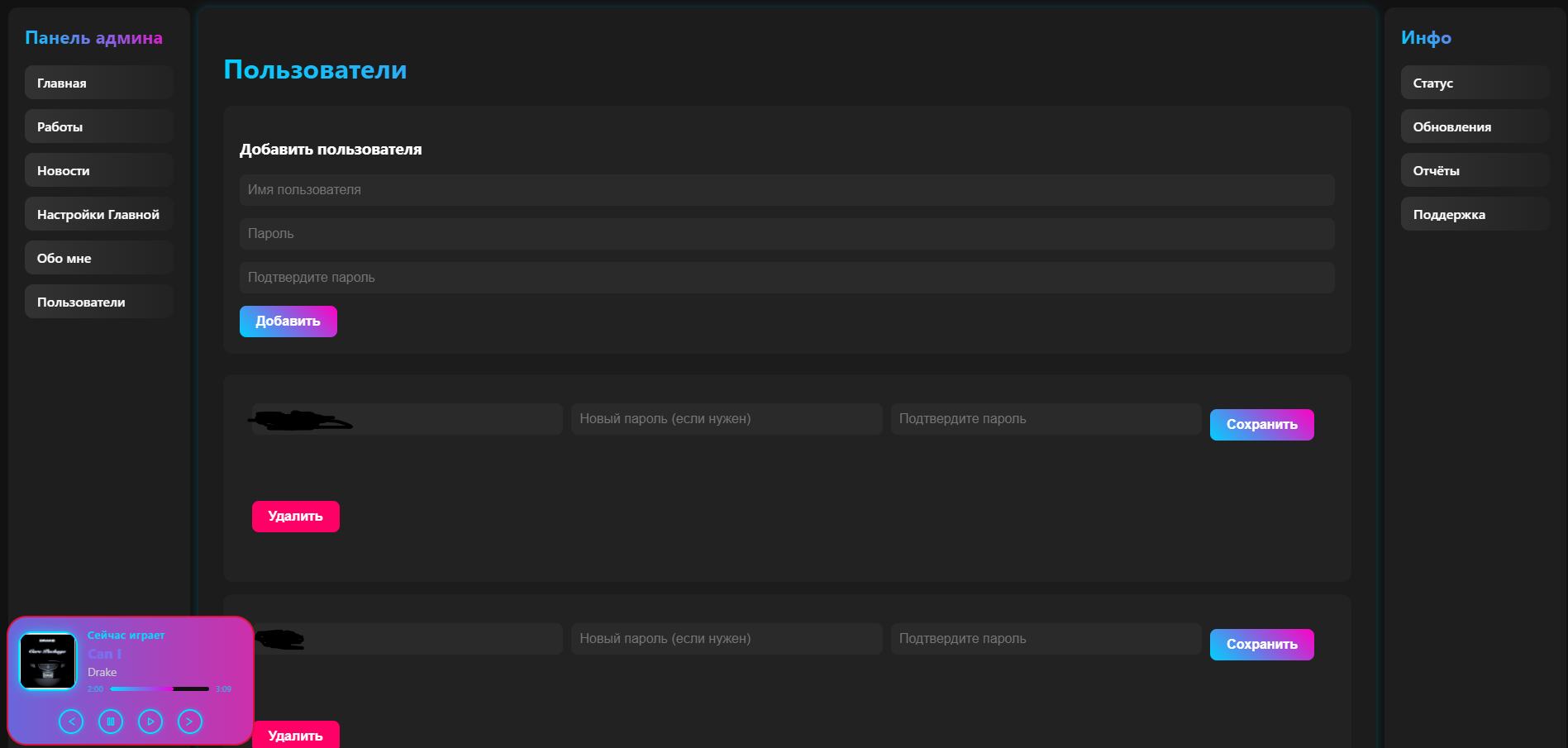Image resolution: width=1568 pixels, height=748 pixels.
Task: Click the Пользователи page heading
Action: (315, 69)
